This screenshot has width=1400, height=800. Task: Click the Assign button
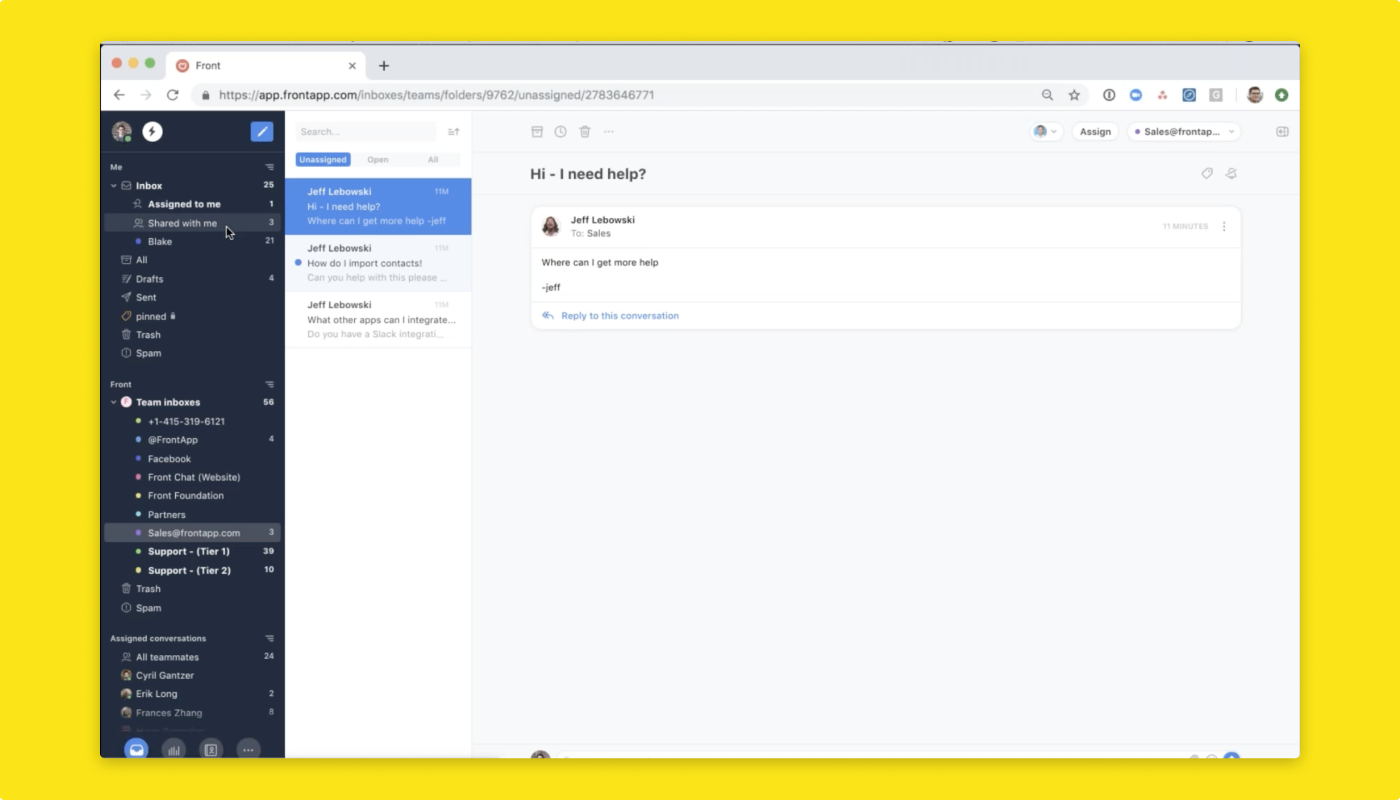1095,131
